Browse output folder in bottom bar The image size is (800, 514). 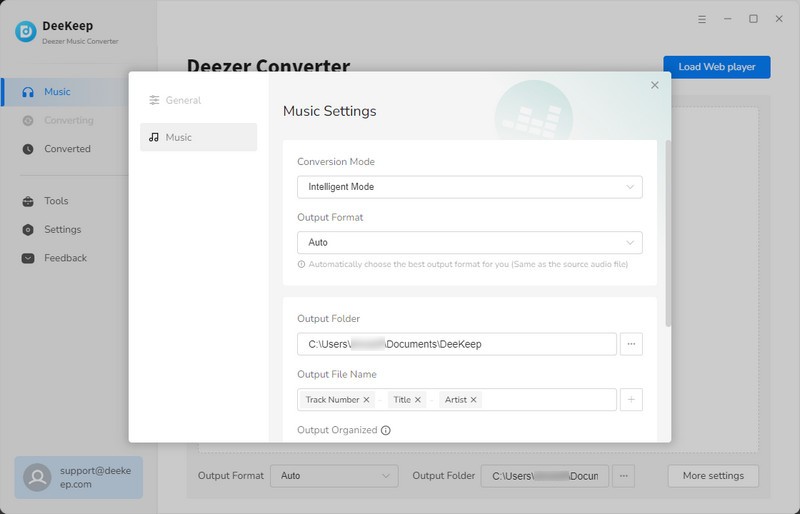tap(623, 476)
